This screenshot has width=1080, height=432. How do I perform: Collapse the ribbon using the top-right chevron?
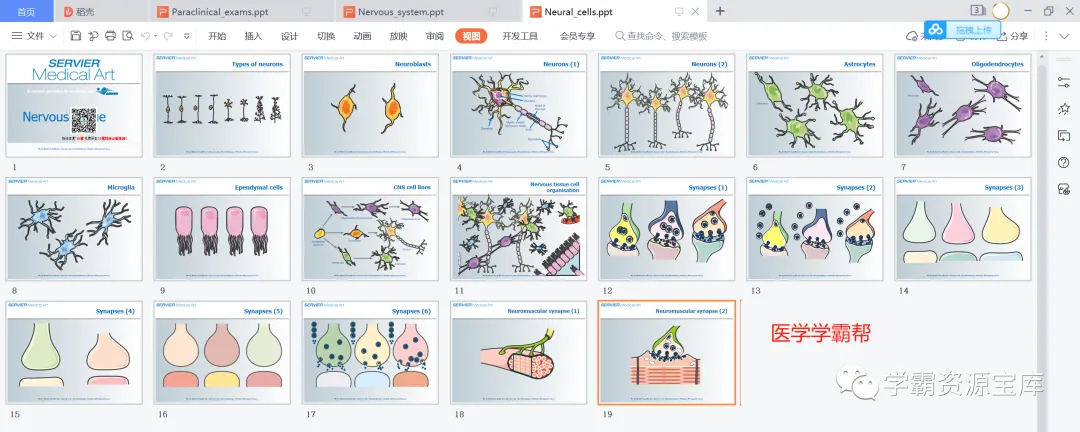click(x=1065, y=36)
